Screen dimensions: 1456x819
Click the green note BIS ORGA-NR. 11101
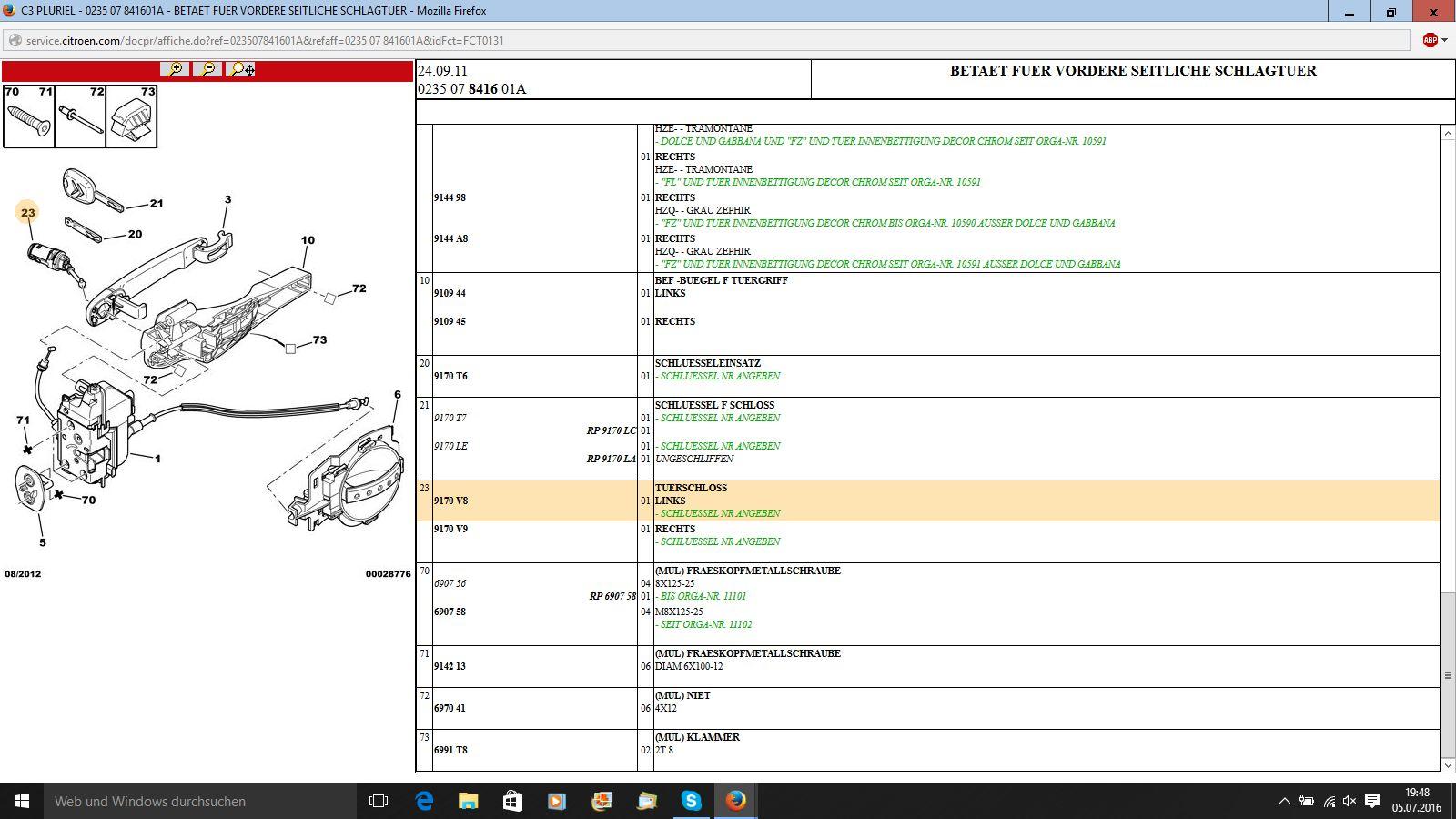[701, 596]
